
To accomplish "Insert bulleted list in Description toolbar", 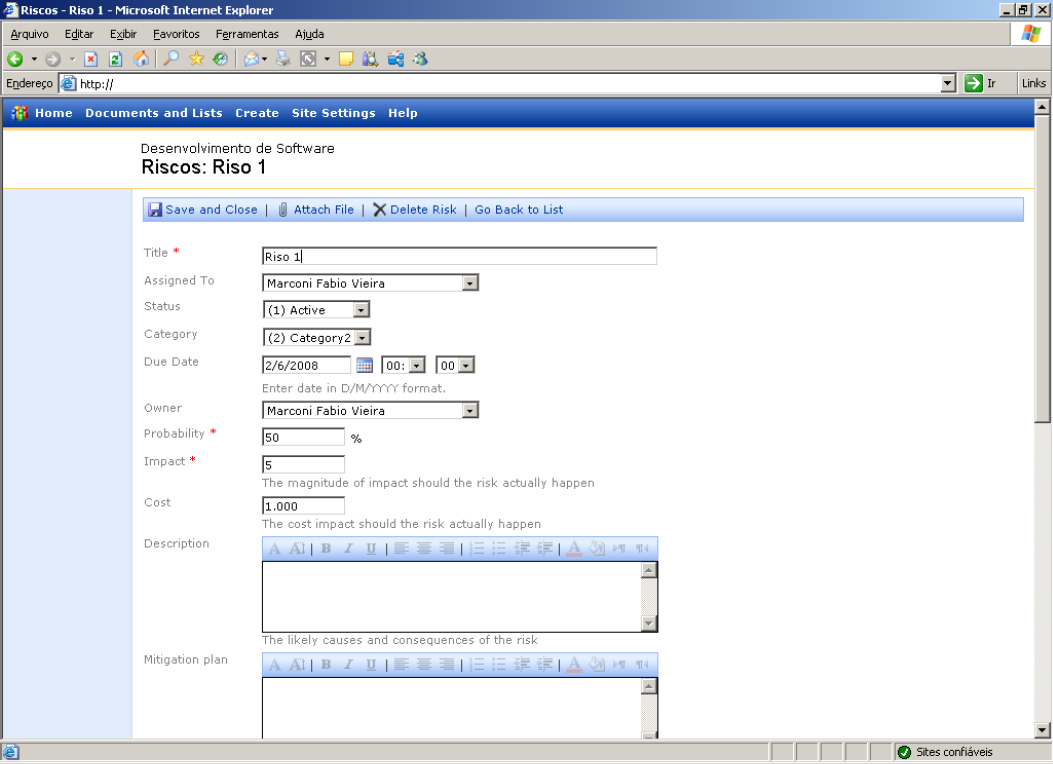I will pyautogui.click(x=499, y=548).
